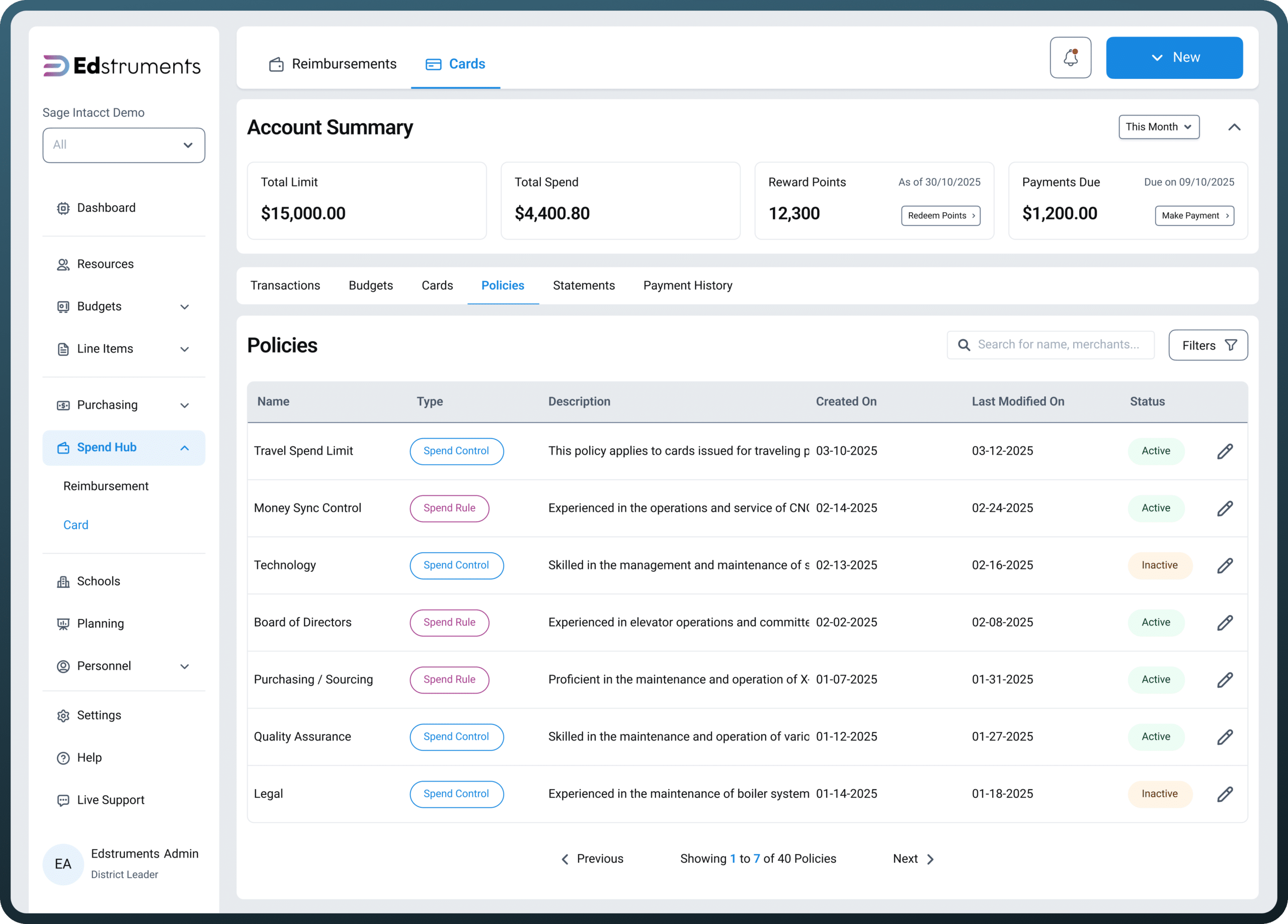Collapse the Account Summary section
Screen dimensions: 1288x924
[x=1234, y=127]
